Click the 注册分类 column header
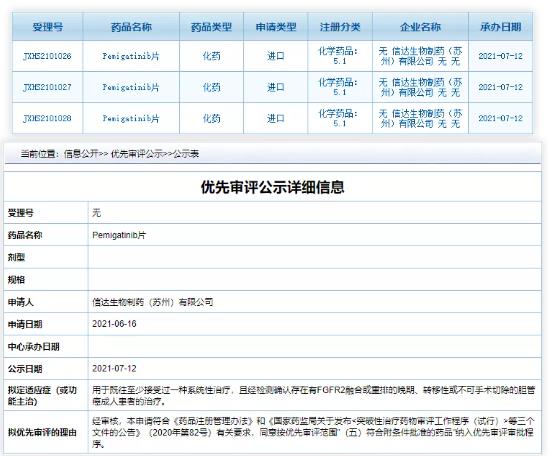Image resolution: width=548 pixels, height=456 pixels. click(340, 27)
